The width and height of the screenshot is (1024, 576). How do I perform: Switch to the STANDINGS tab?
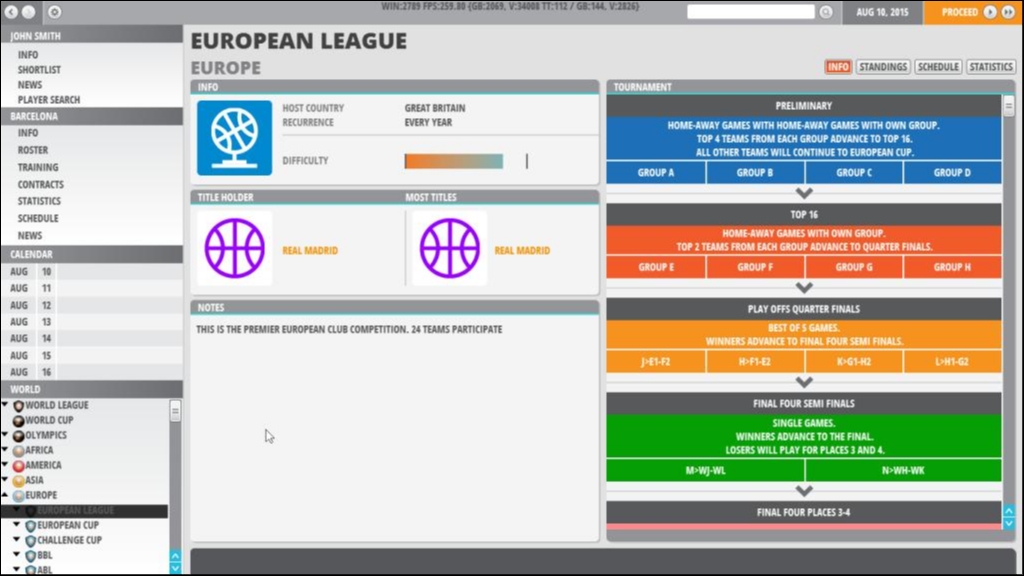click(x=884, y=66)
